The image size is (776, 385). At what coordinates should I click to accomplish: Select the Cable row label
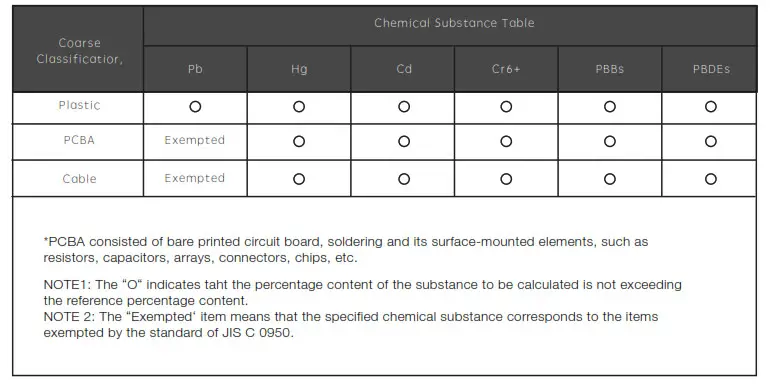(79, 179)
